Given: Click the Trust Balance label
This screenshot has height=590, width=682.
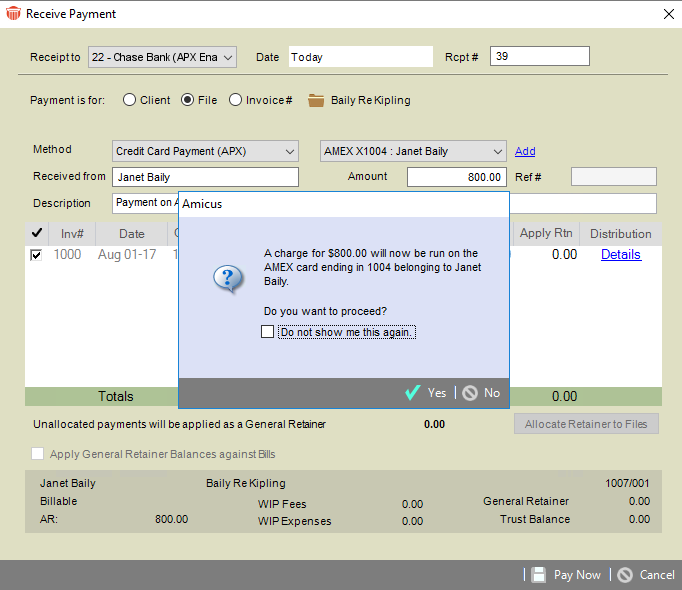Looking at the screenshot, I should point(535,519).
